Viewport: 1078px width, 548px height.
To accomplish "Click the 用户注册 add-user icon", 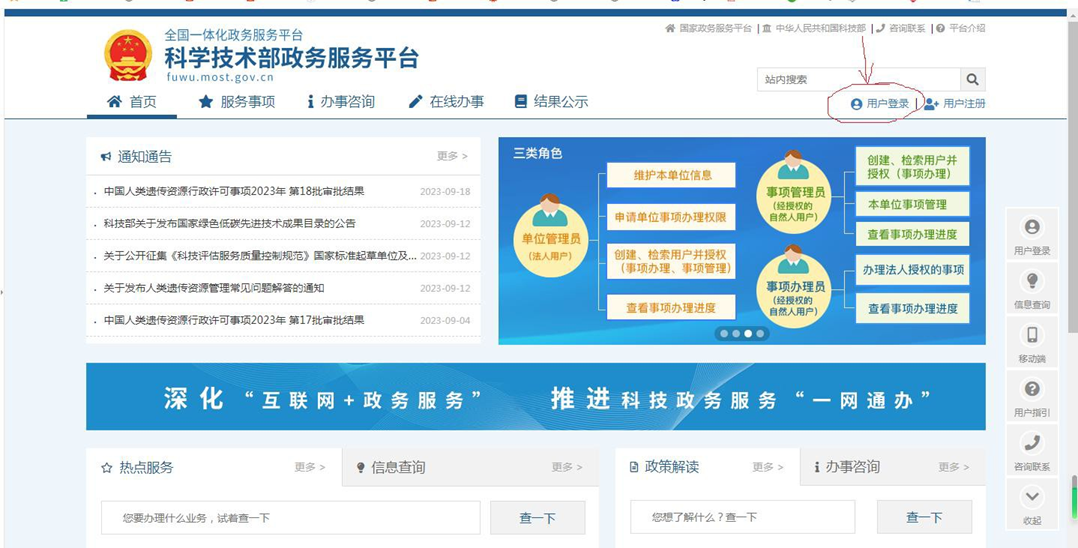I will point(931,104).
